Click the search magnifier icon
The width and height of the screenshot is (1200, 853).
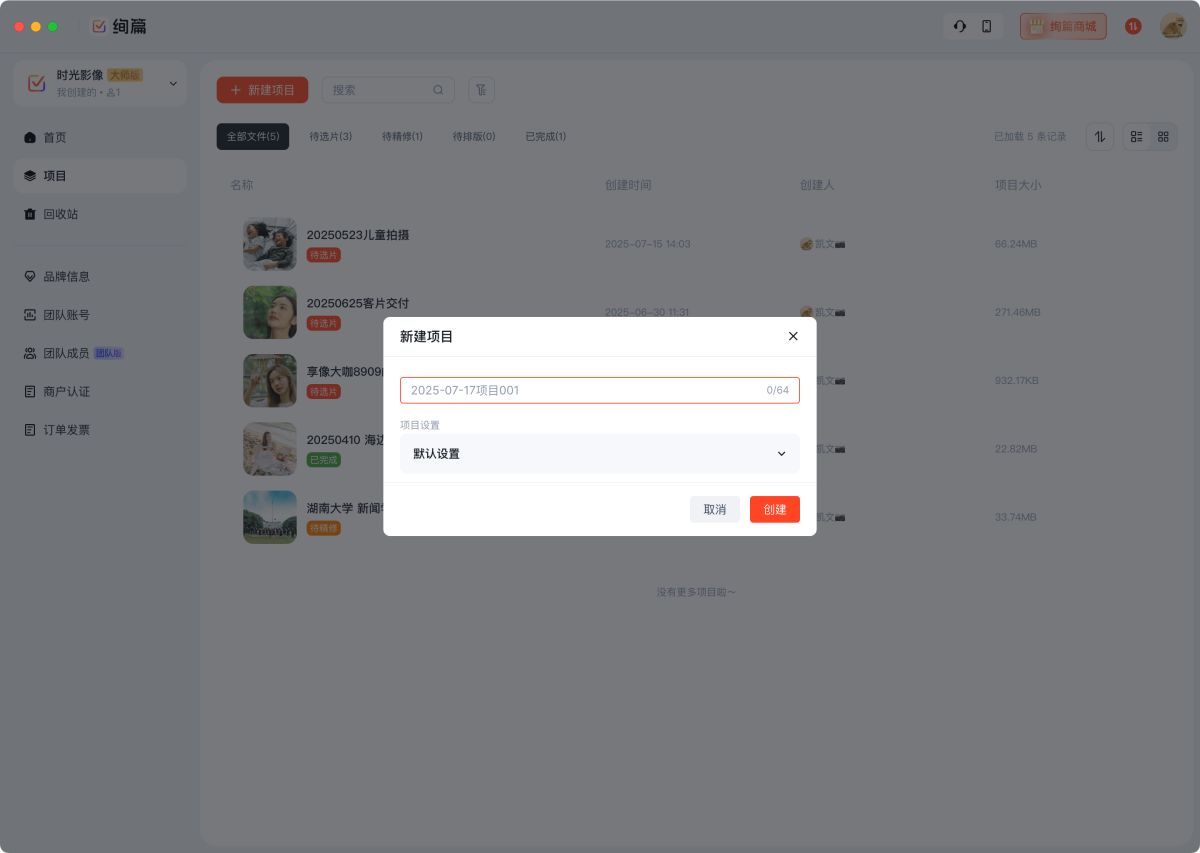tap(438, 90)
